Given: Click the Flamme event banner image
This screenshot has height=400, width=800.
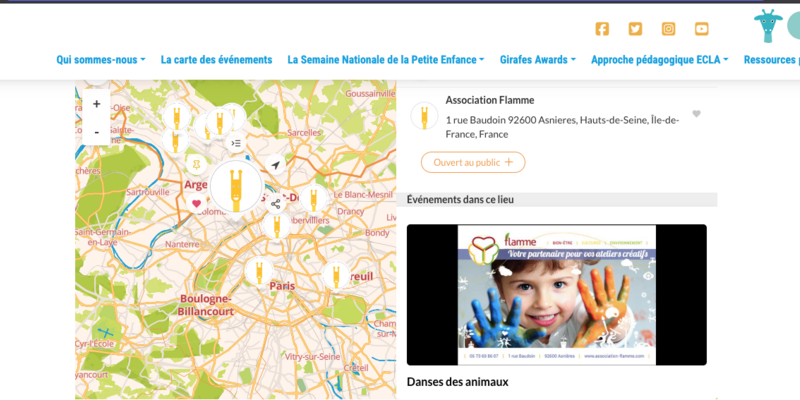Looking at the screenshot, I should 556,294.
